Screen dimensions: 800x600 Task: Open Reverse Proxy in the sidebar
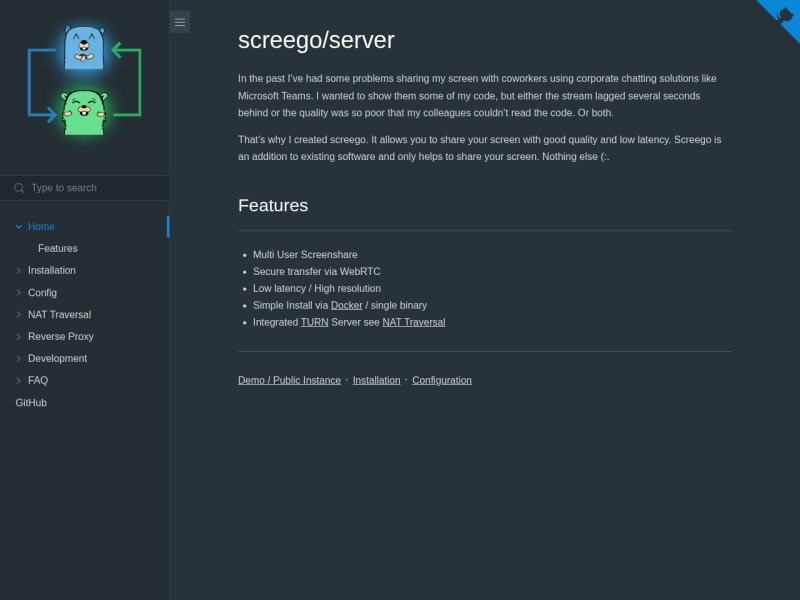pos(61,336)
